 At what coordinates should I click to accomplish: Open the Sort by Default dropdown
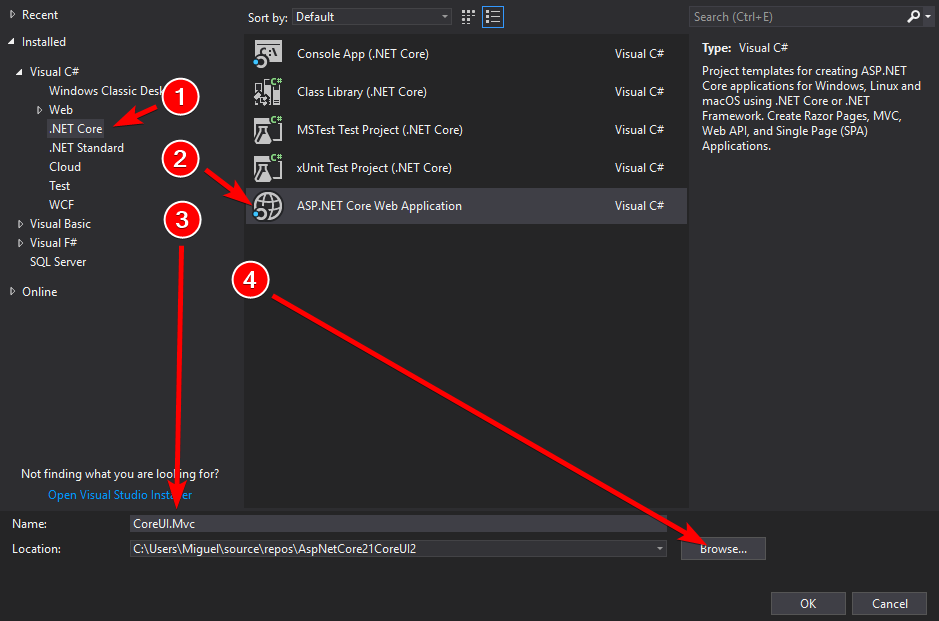pos(371,17)
